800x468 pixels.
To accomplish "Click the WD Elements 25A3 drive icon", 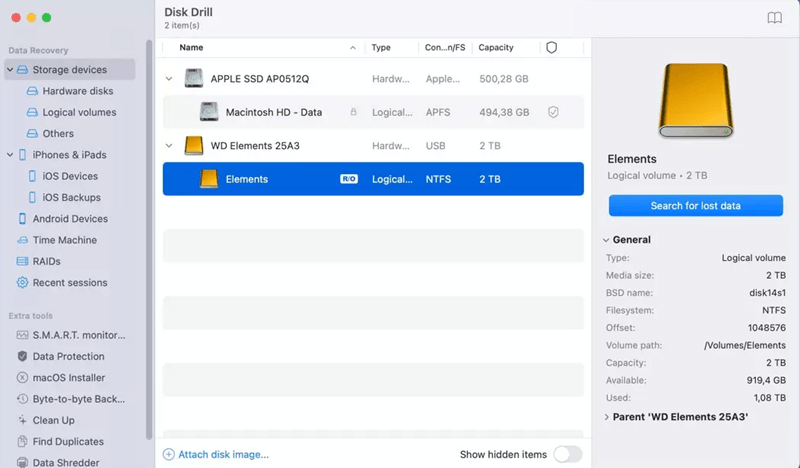I will coord(194,145).
